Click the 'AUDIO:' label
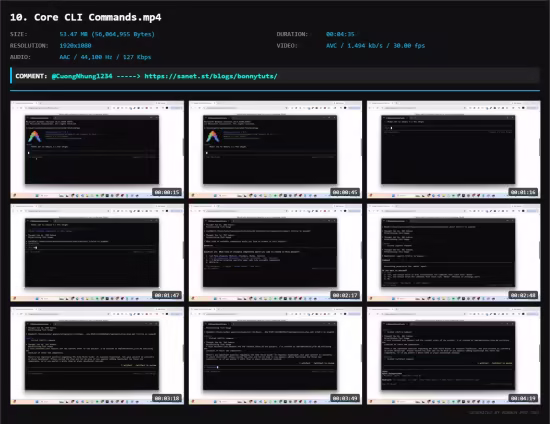 click(x=20, y=57)
